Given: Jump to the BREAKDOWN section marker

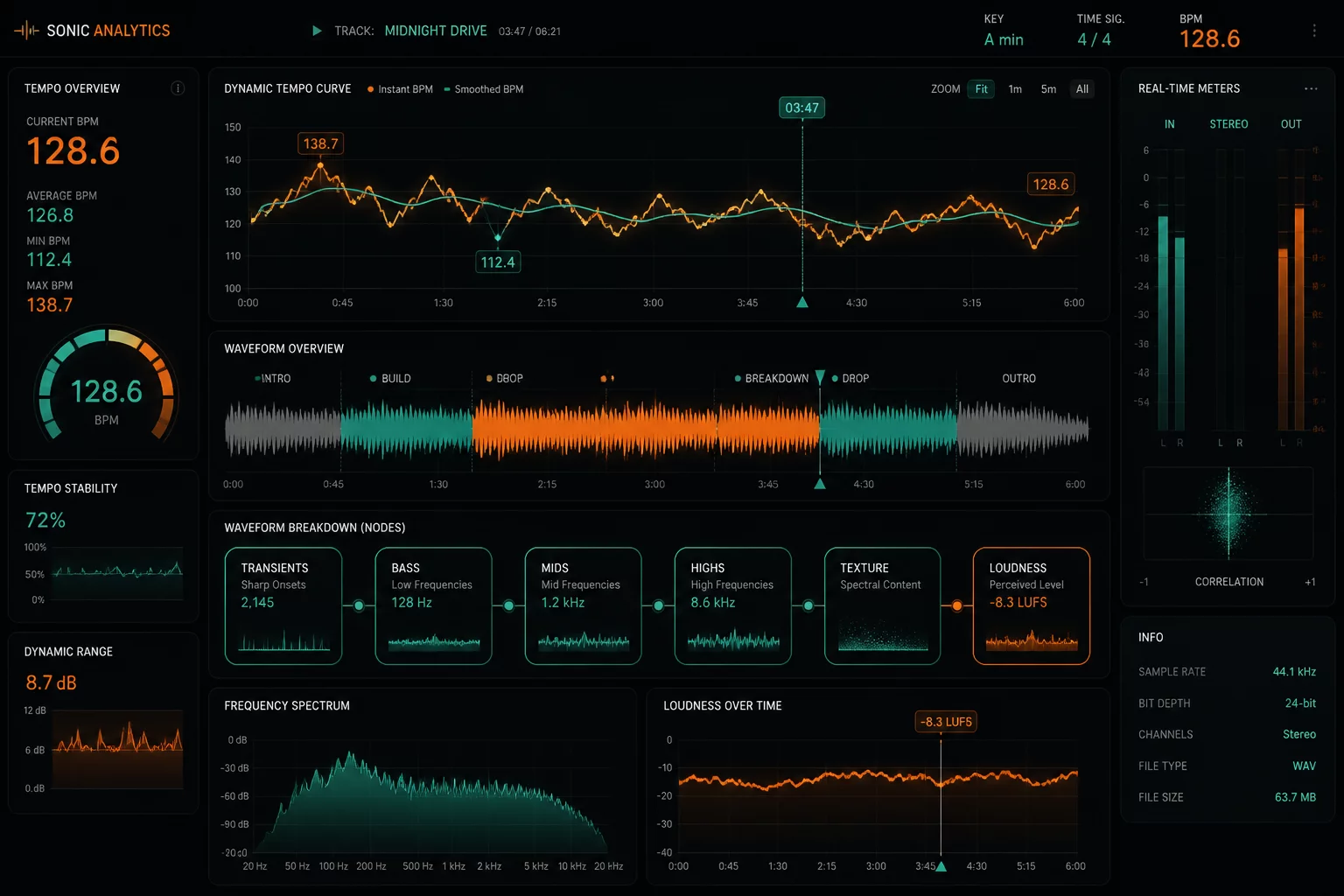Looking at the screenshot, I should pos(771,379).
